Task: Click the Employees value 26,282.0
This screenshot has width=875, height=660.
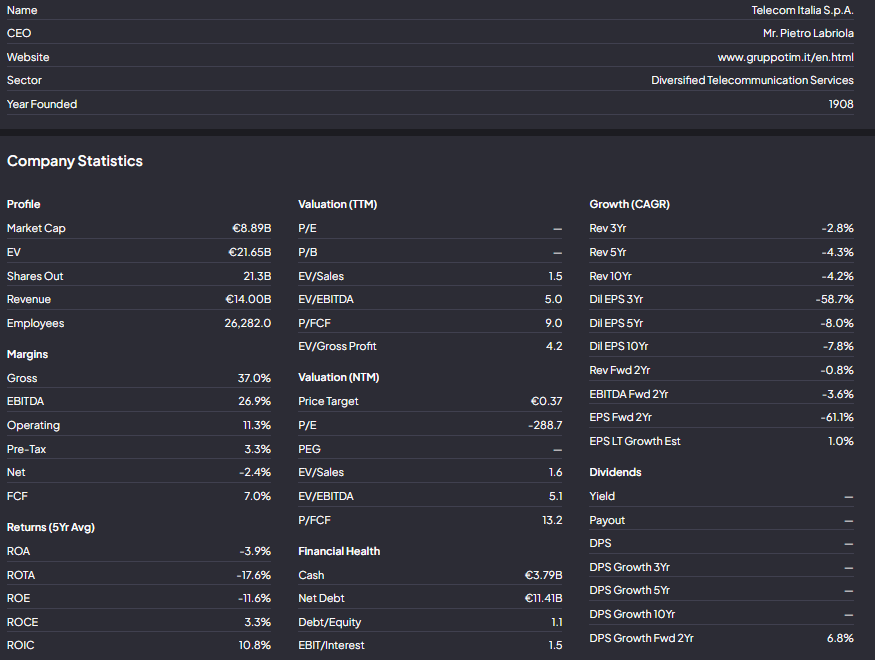Action: [248, 324]
